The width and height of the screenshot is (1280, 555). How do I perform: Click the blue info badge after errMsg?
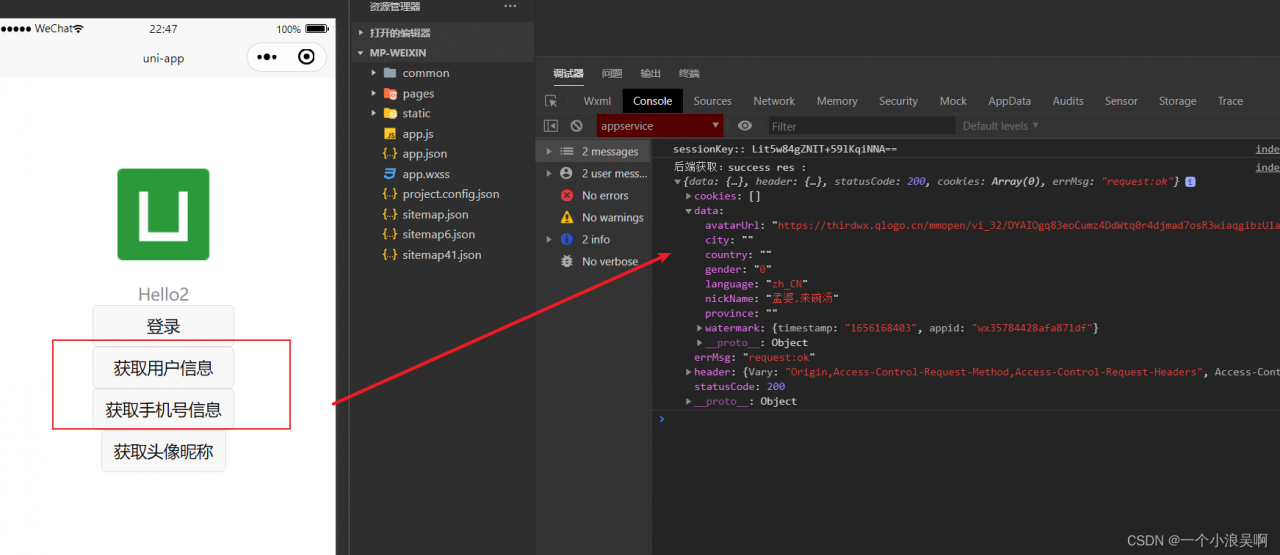pyautogui.click(x=1191, y=182)
